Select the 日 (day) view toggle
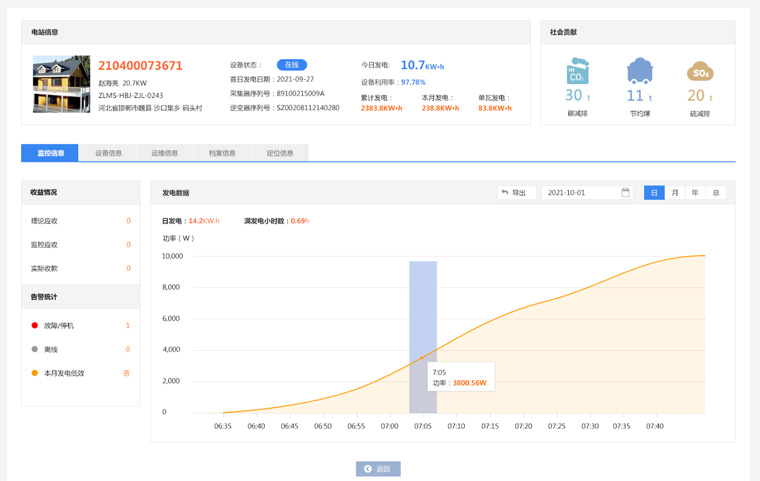The image size is (760, 481). 654,193
